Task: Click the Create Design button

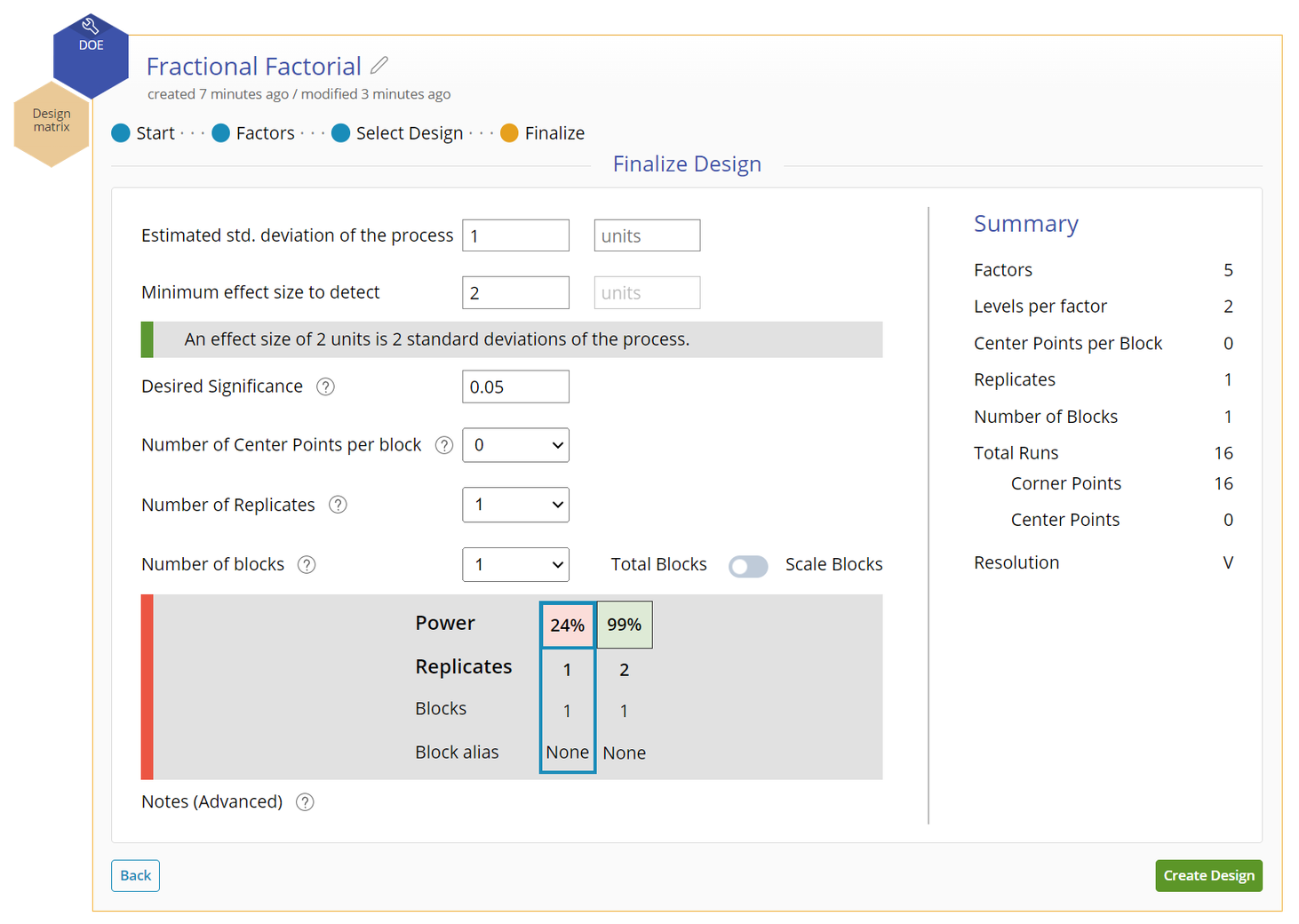Action: 1208,876
